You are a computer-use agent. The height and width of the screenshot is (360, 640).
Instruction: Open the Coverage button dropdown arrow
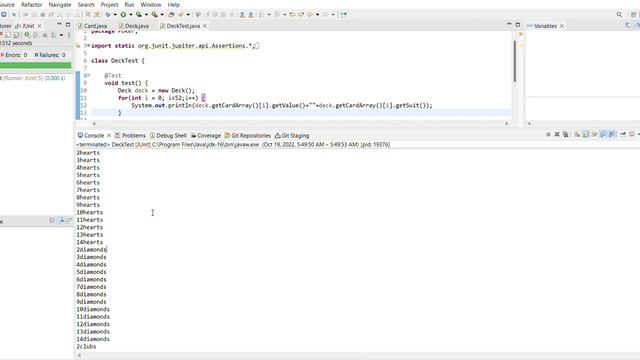146,14
